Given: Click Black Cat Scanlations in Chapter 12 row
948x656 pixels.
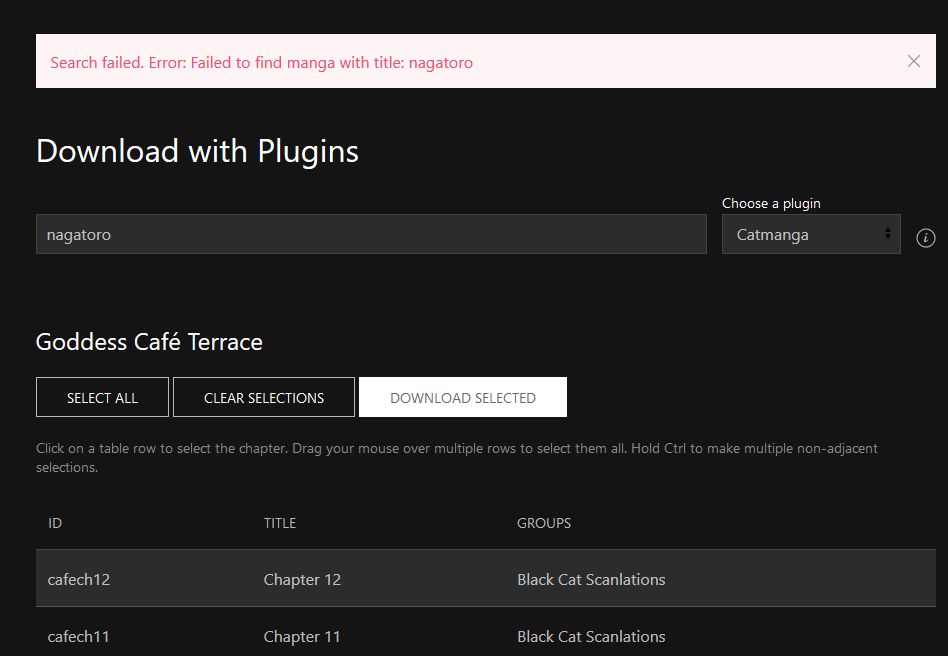Looking at the screenshot, I should [x=591, y=580].
